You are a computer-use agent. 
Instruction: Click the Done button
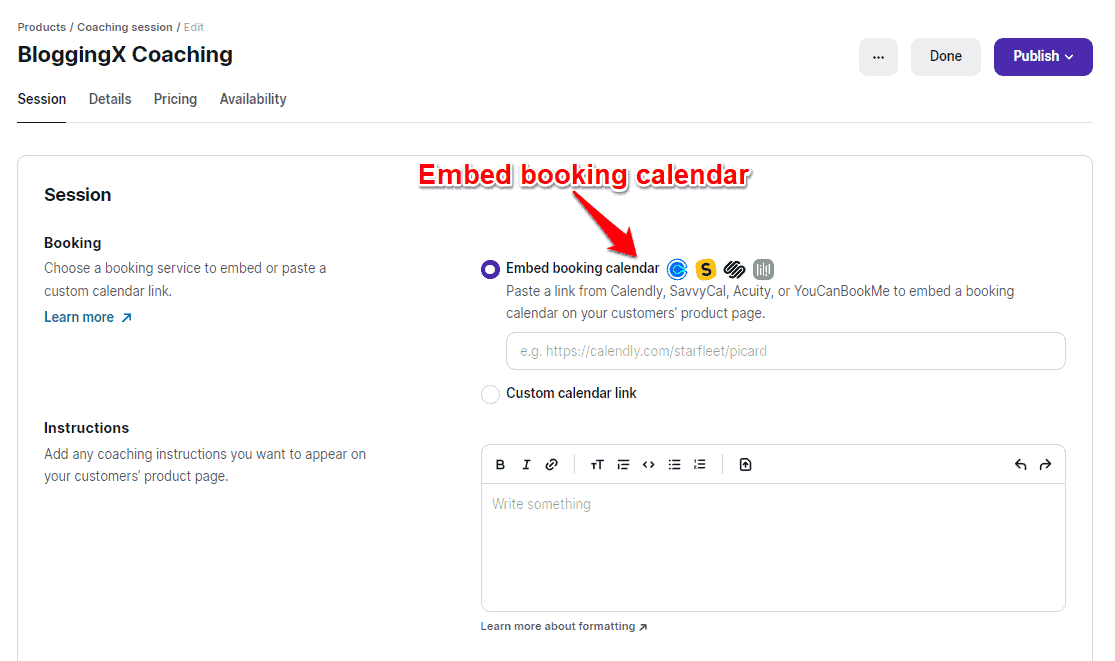point(945,57)
